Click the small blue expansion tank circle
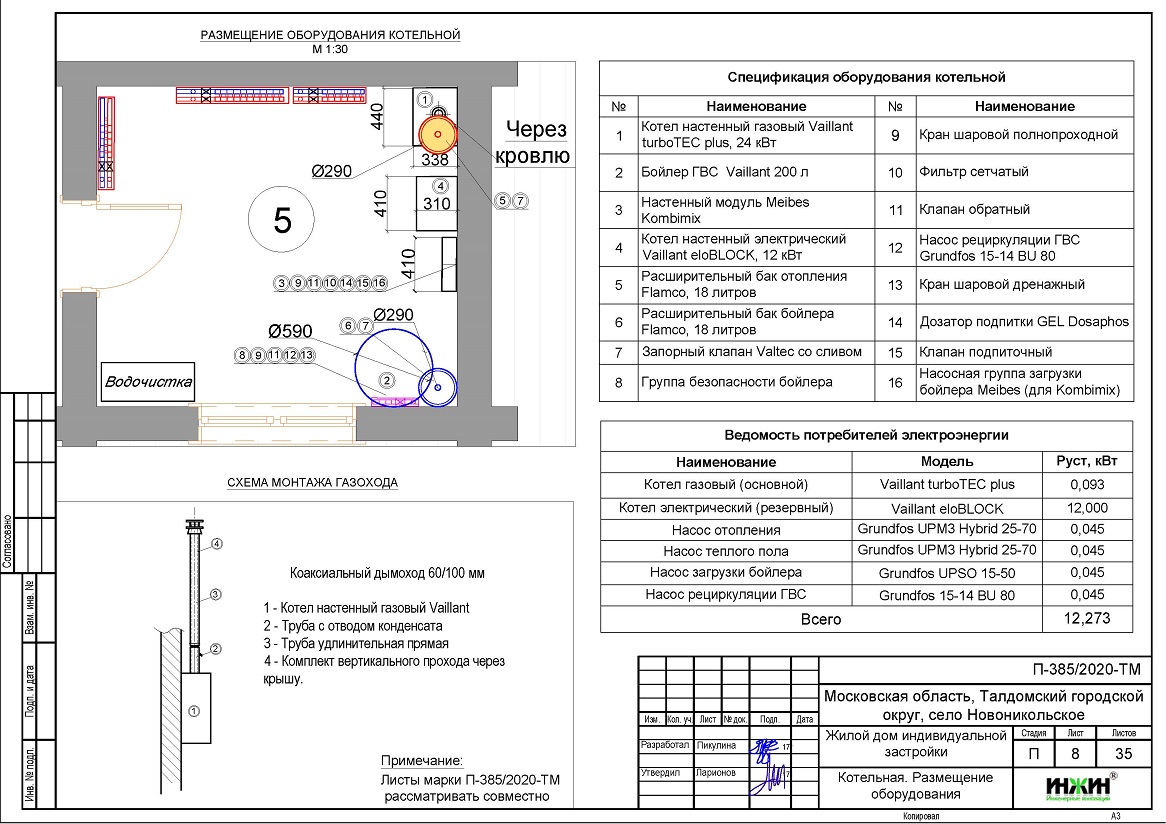Screen dimensions: 1166x824 pos(436,388)
